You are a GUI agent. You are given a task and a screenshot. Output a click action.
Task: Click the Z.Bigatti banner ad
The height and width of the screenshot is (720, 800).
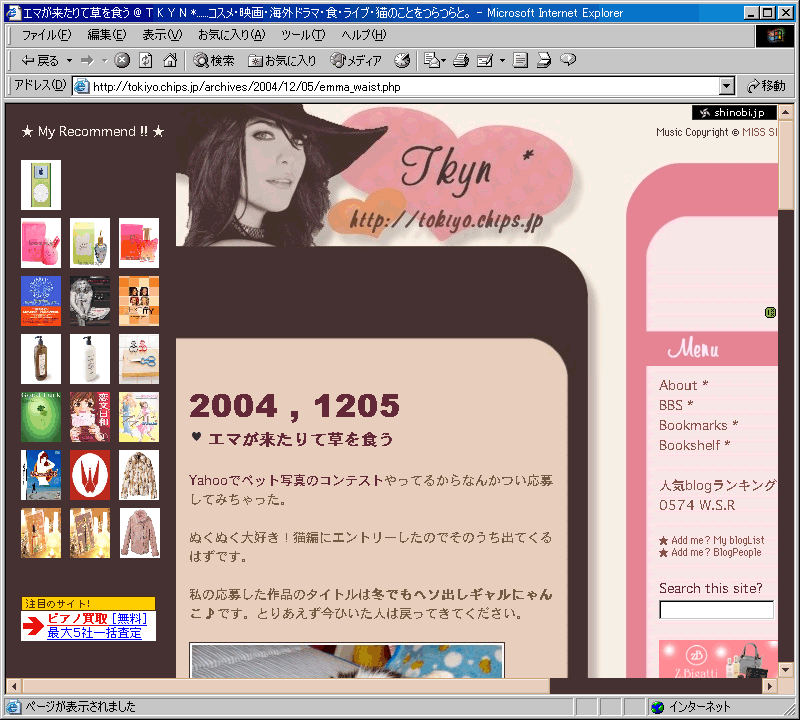pyautogui.click(x=718, y=659)
